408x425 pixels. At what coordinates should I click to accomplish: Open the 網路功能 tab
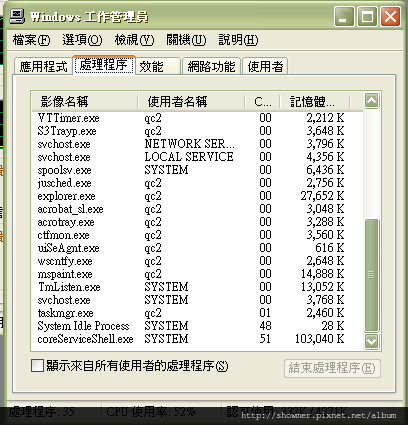pos(211,66)
